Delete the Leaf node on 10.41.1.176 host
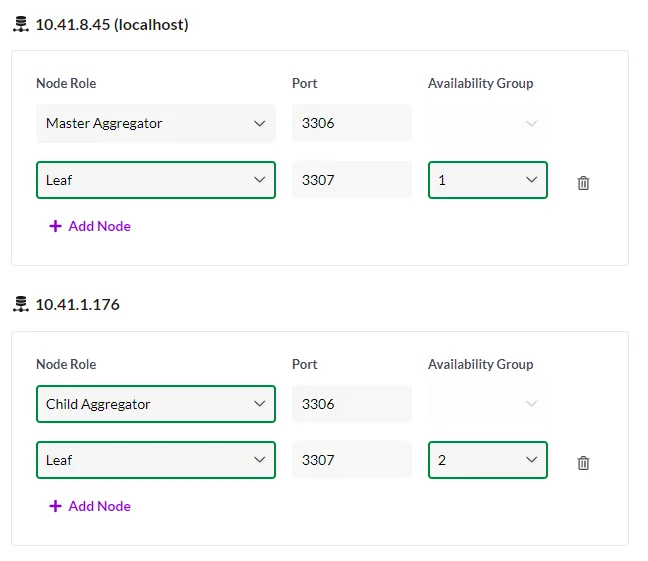648x561 pixels. click(584, 463)
